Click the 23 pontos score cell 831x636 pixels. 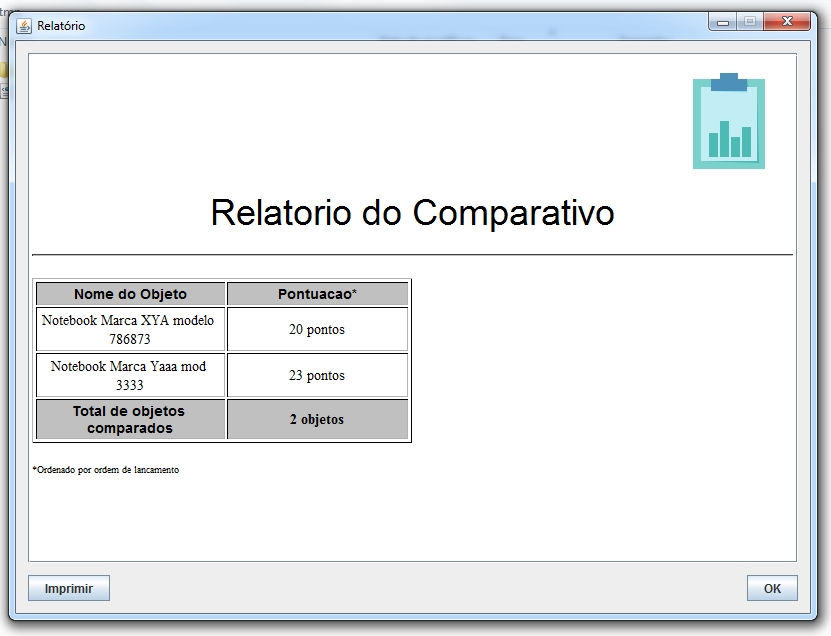[x=317, y=375]
